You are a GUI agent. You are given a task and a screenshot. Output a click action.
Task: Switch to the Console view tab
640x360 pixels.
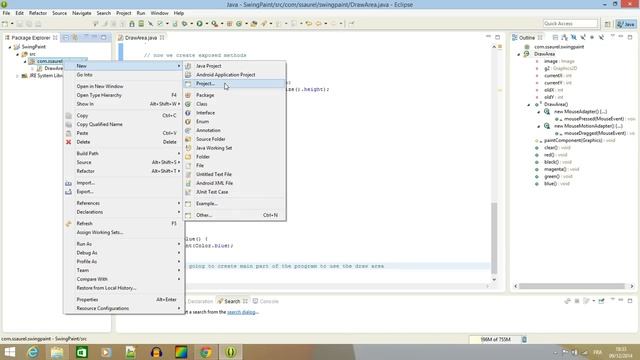tap(266, 301)
